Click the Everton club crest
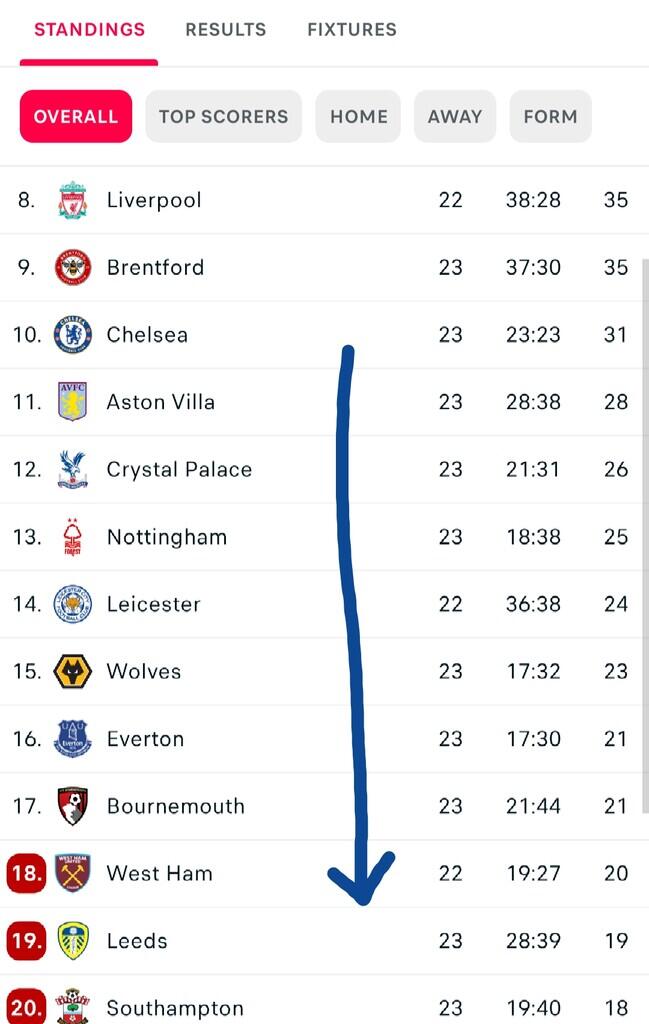Viewport: 649px width, 1024px height. coord(72,739)
